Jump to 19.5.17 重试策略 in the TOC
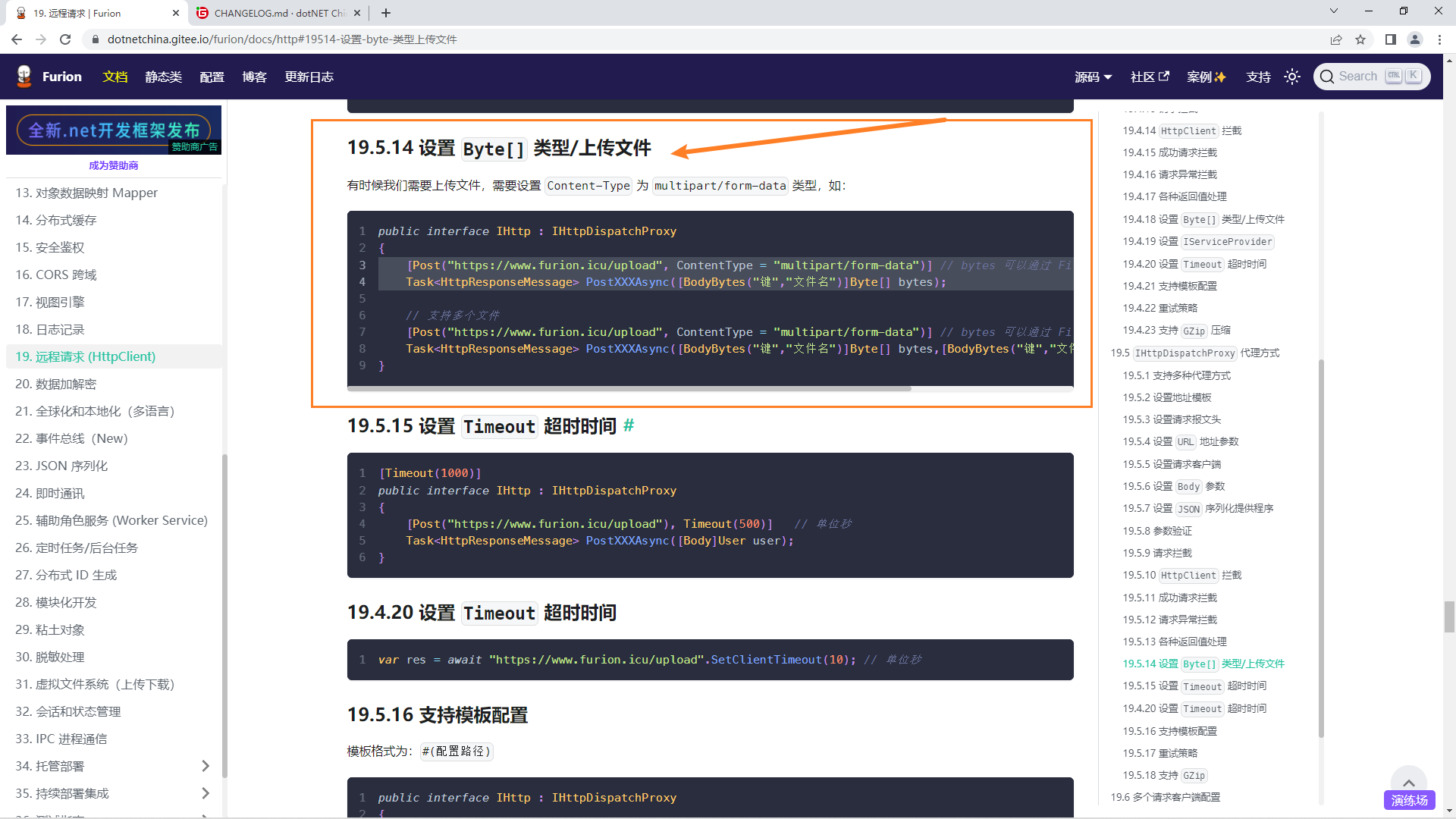The width and height of the screenshot is (1456, 819). (1159, 753)
